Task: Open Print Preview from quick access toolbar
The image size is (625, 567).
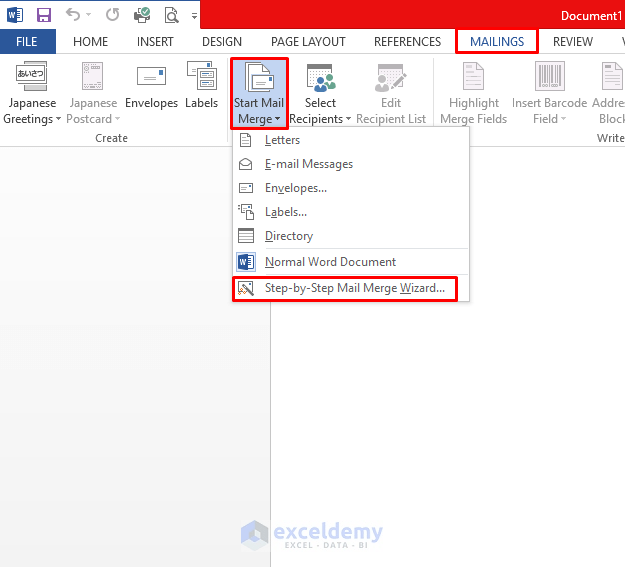Action: (171, 15)
